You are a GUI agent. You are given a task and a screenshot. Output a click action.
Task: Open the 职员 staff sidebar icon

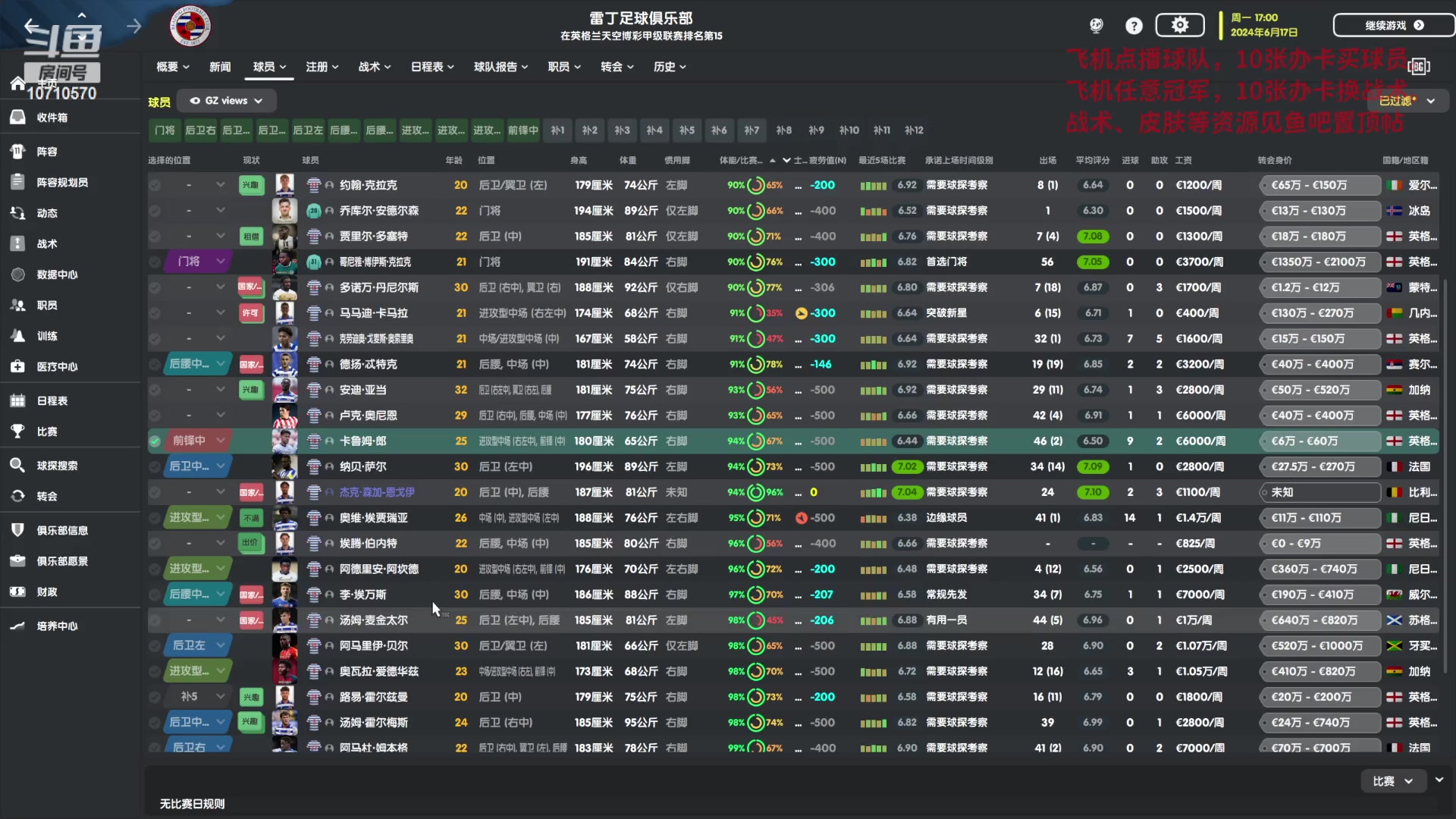tap(17, 305)
